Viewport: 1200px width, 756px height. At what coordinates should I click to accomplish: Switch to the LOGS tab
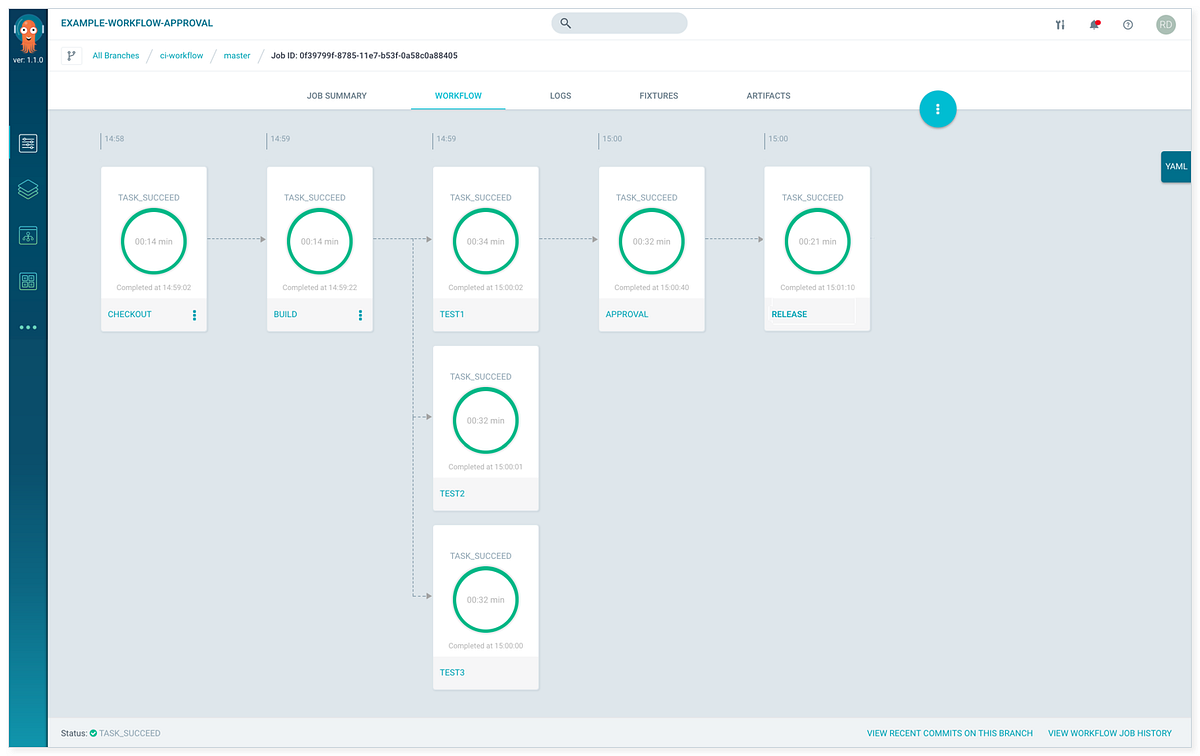tap(560, 95)
